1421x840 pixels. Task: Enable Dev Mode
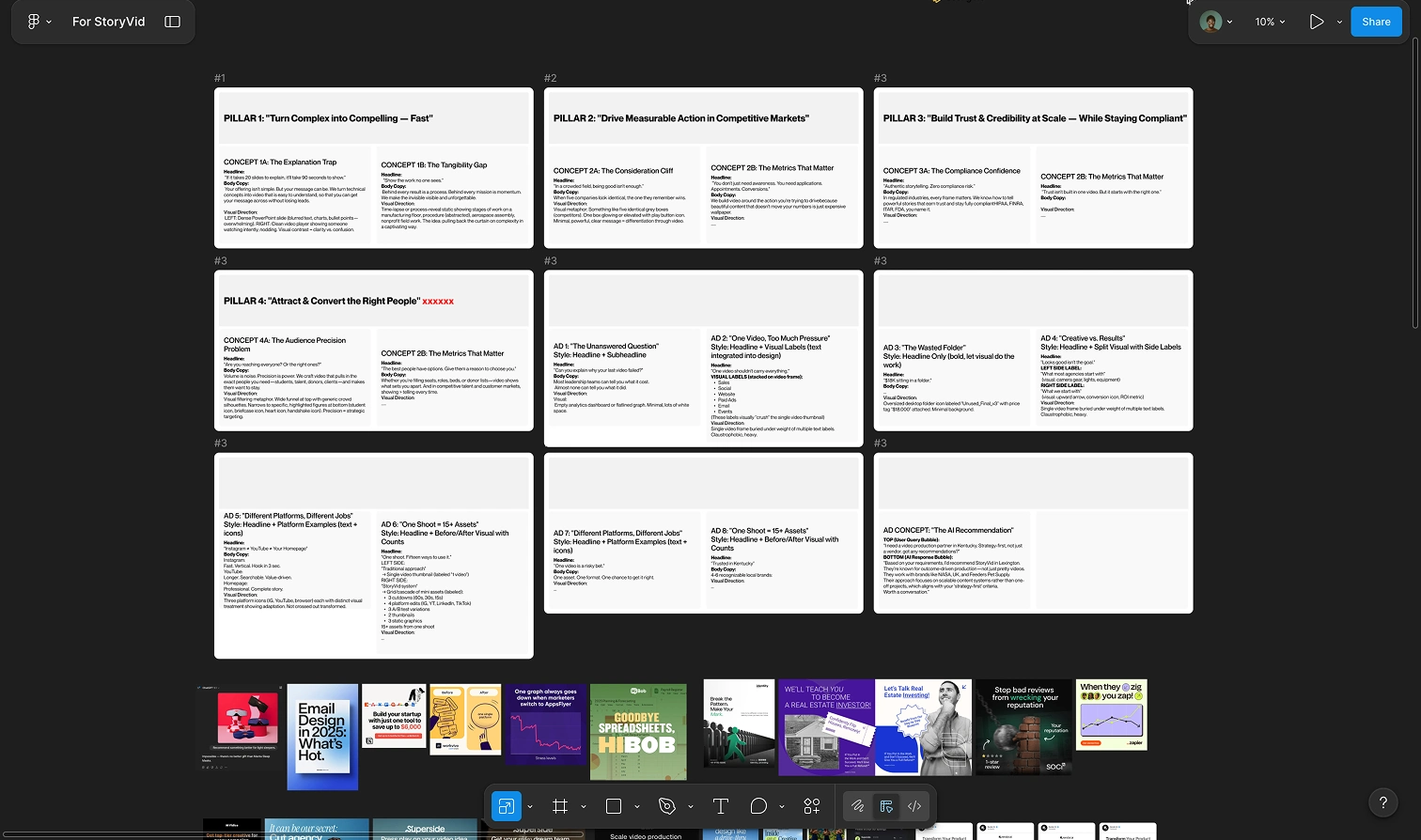[x=913, y=805]
